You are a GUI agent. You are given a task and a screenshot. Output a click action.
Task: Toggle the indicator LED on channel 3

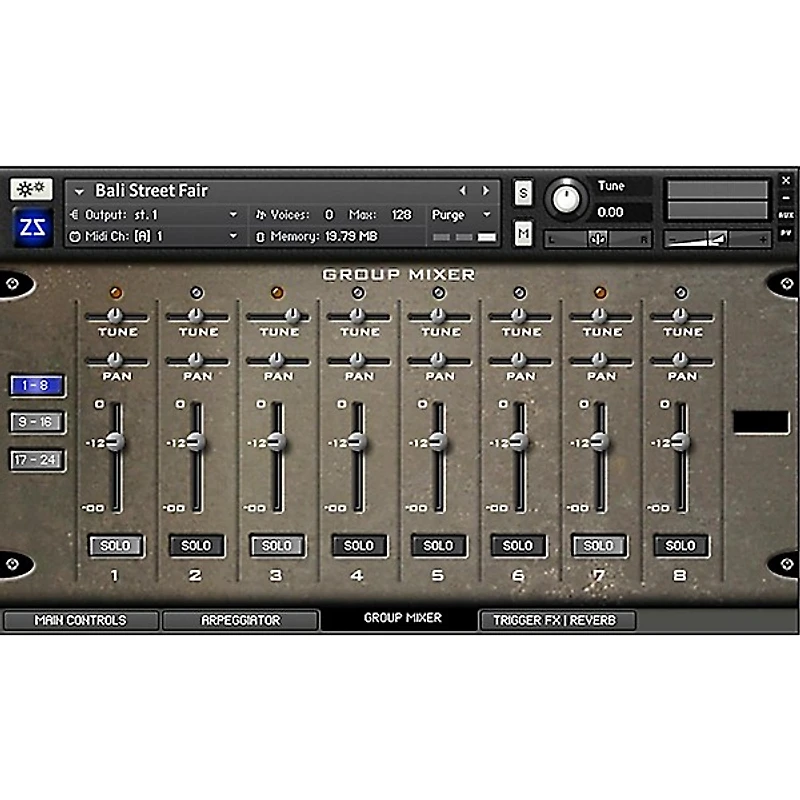point(277,293)
